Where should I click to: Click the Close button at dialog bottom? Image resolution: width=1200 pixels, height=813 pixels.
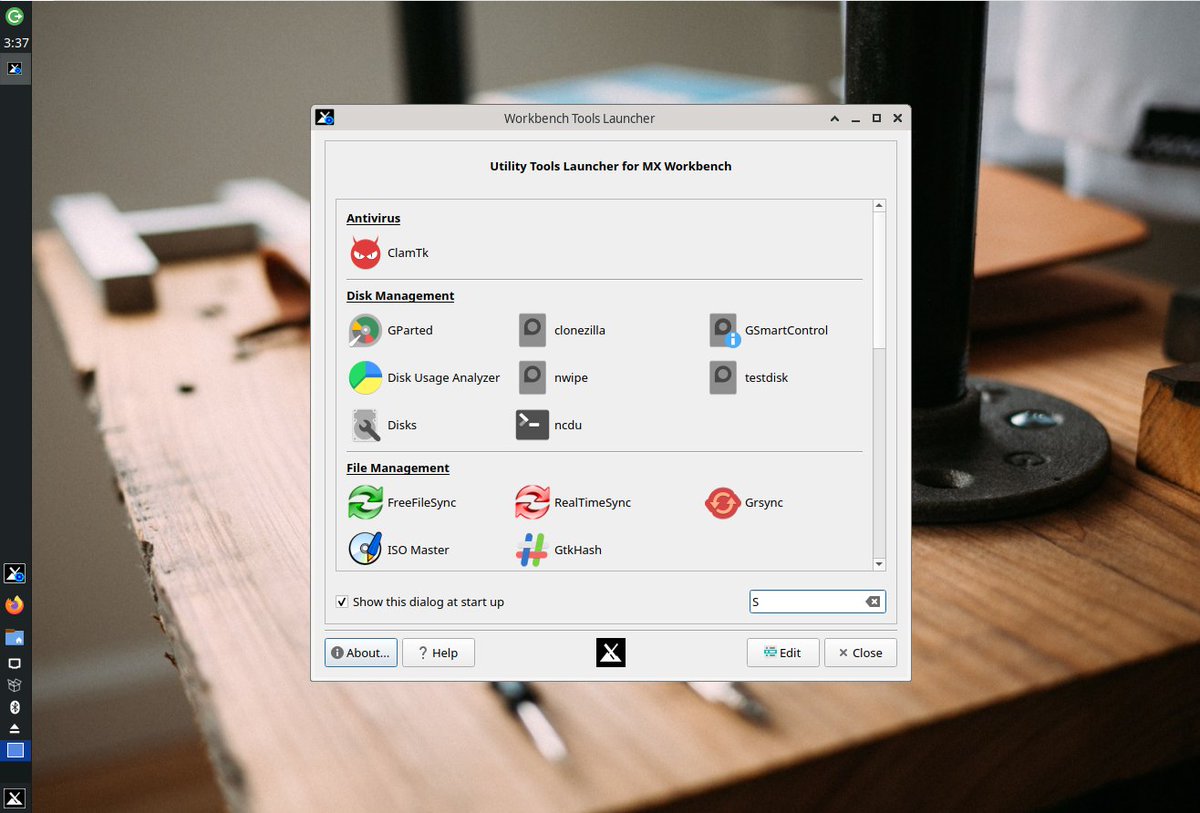click(860, 653)
